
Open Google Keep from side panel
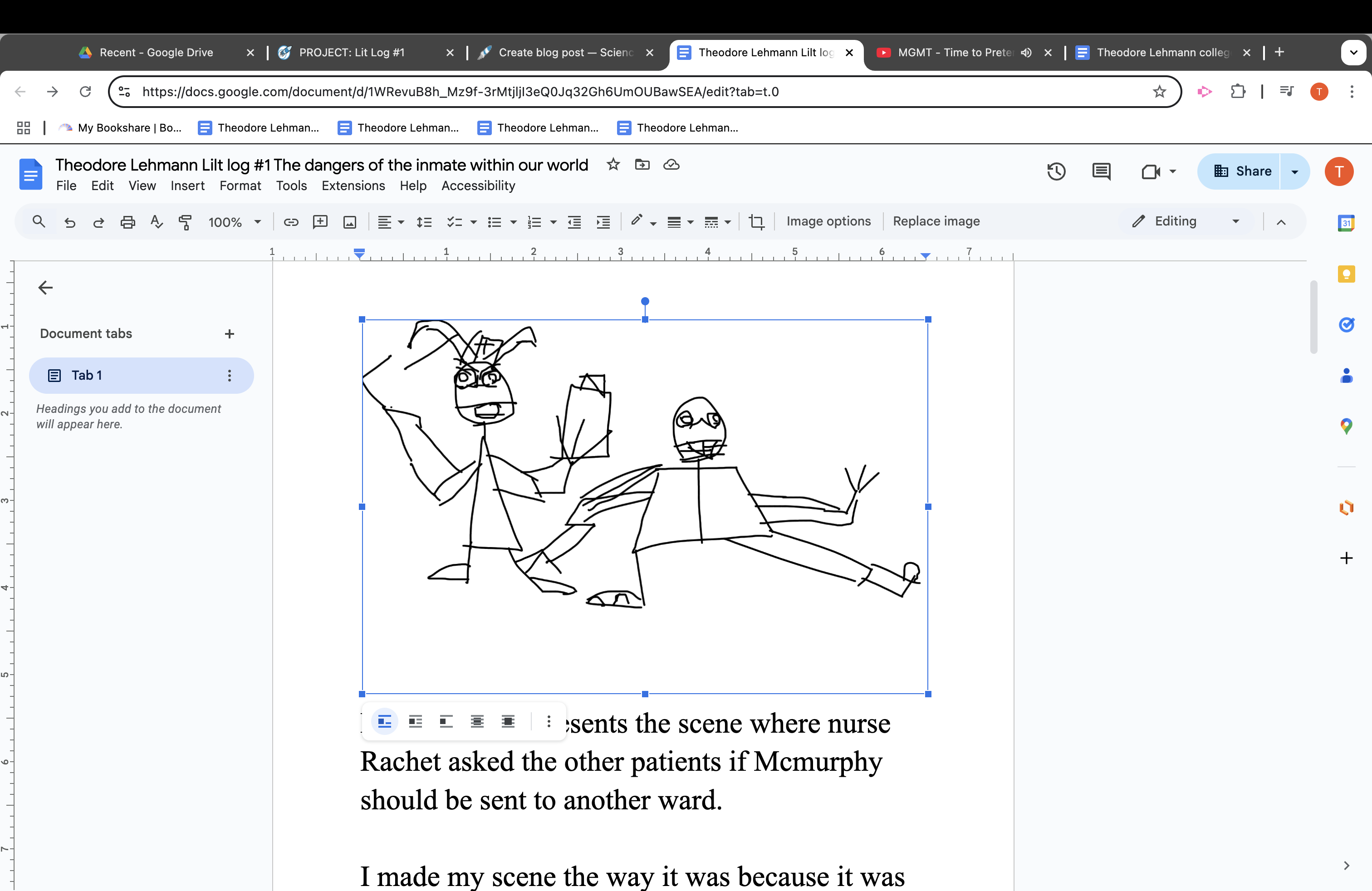coord(1346,274)
